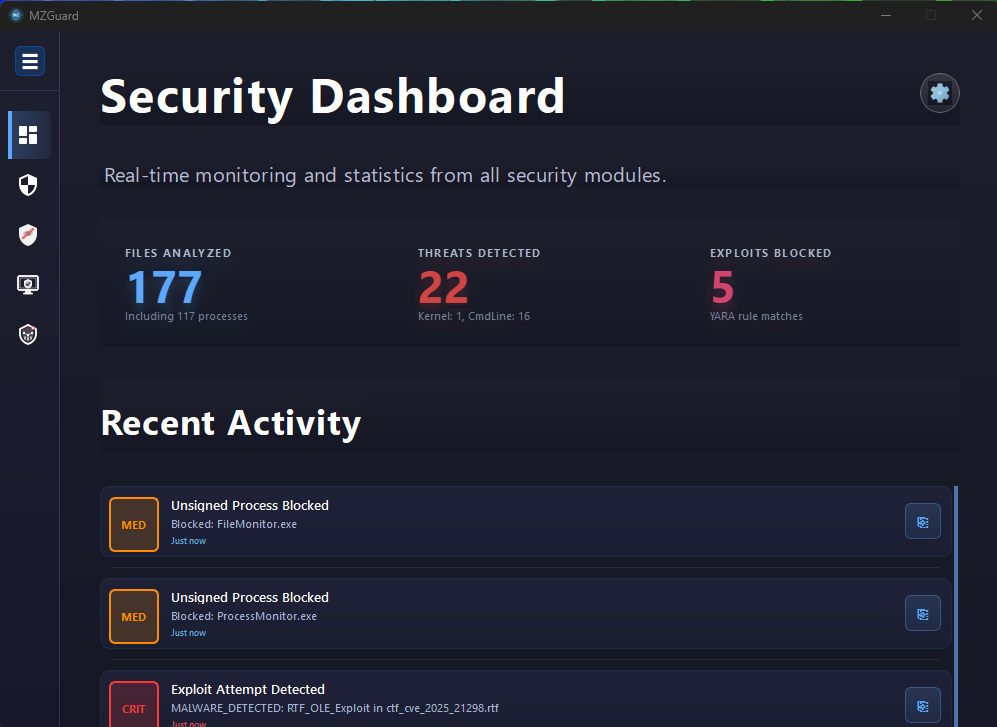Viewport: 997px width, 727px height.
Task: Open the hamburger navigation menu
Action: pos(29,61)
